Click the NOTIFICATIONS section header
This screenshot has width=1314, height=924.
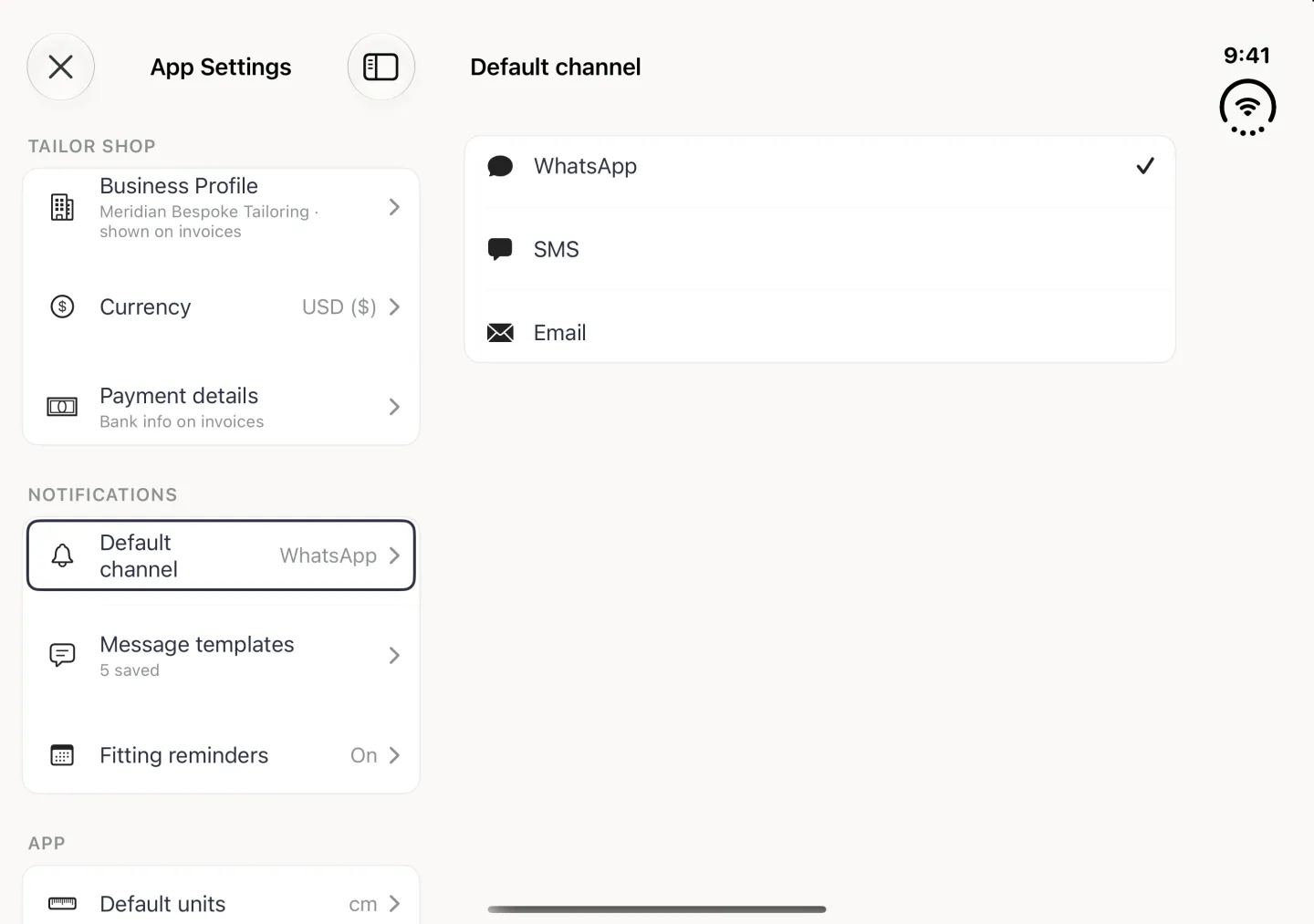point(103,494)
